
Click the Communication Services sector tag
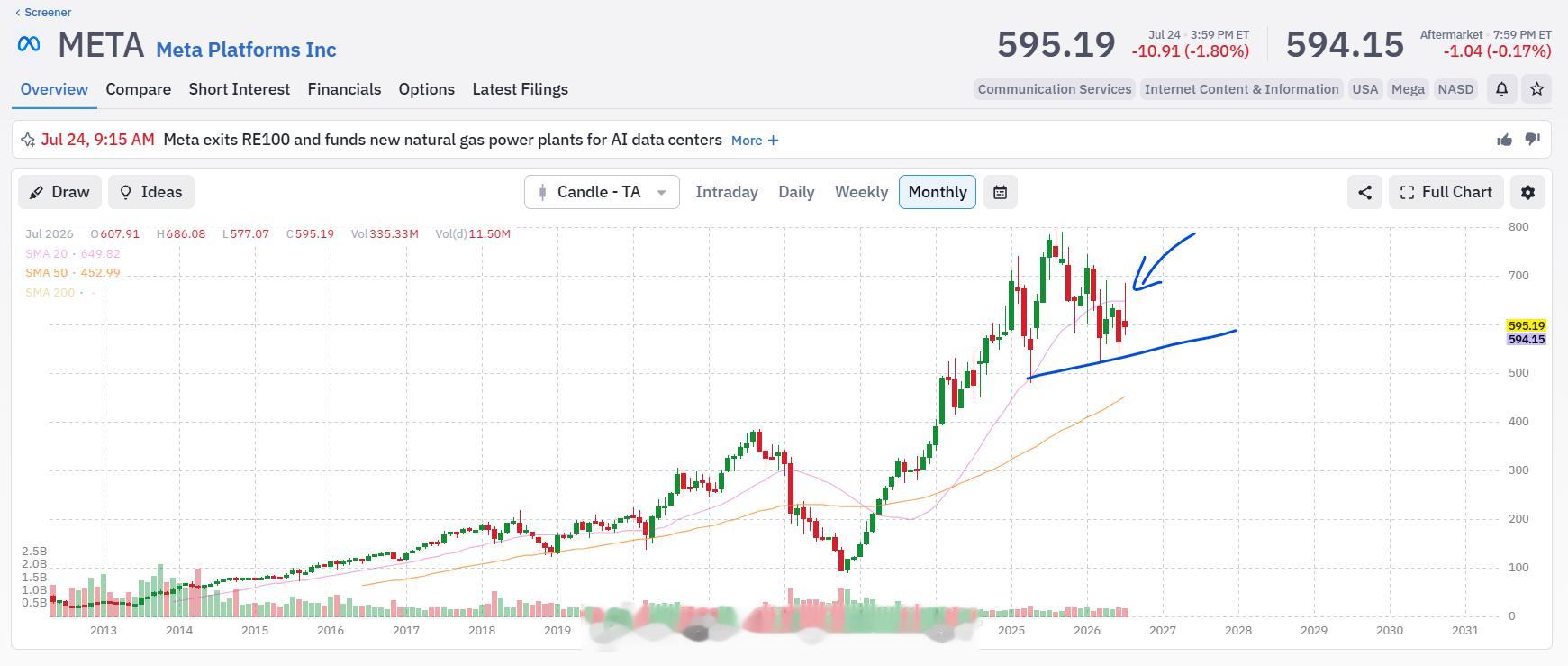1055,89
